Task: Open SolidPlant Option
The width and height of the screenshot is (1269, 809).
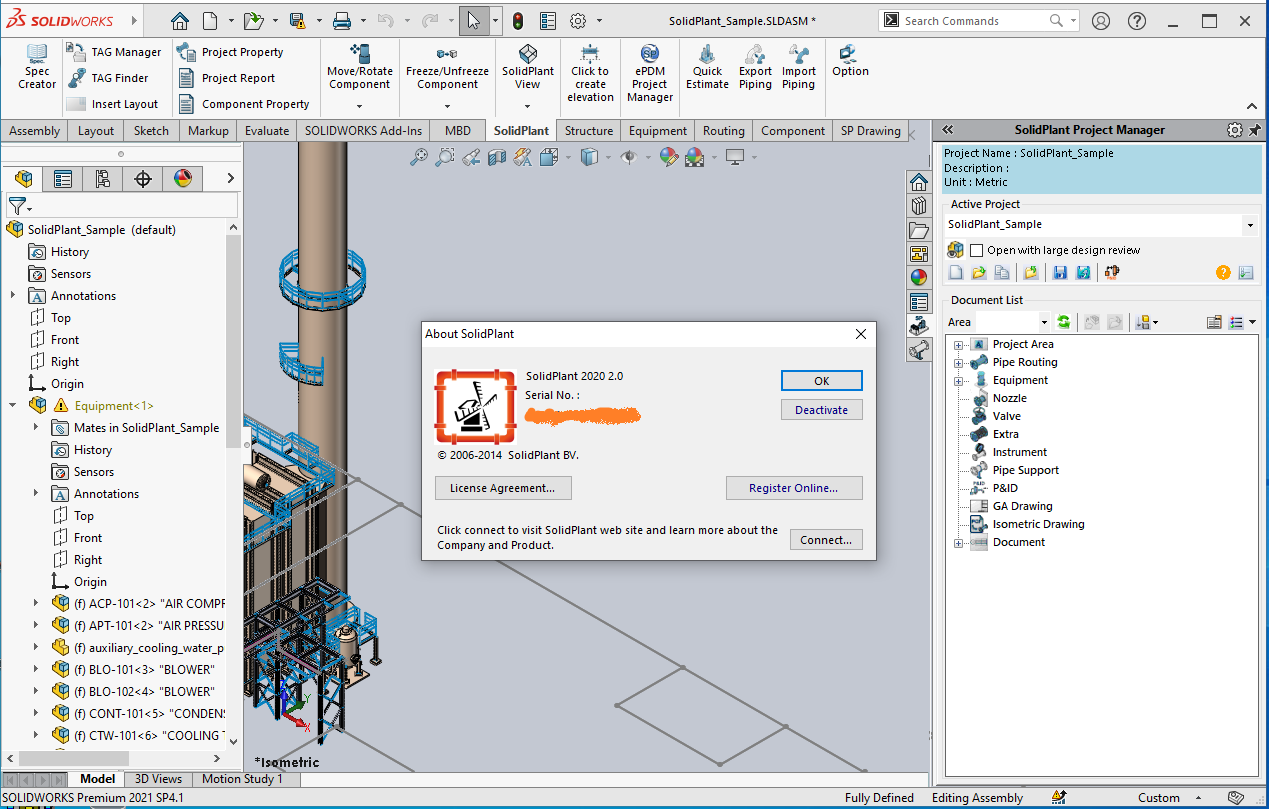Action: (850, 61)
